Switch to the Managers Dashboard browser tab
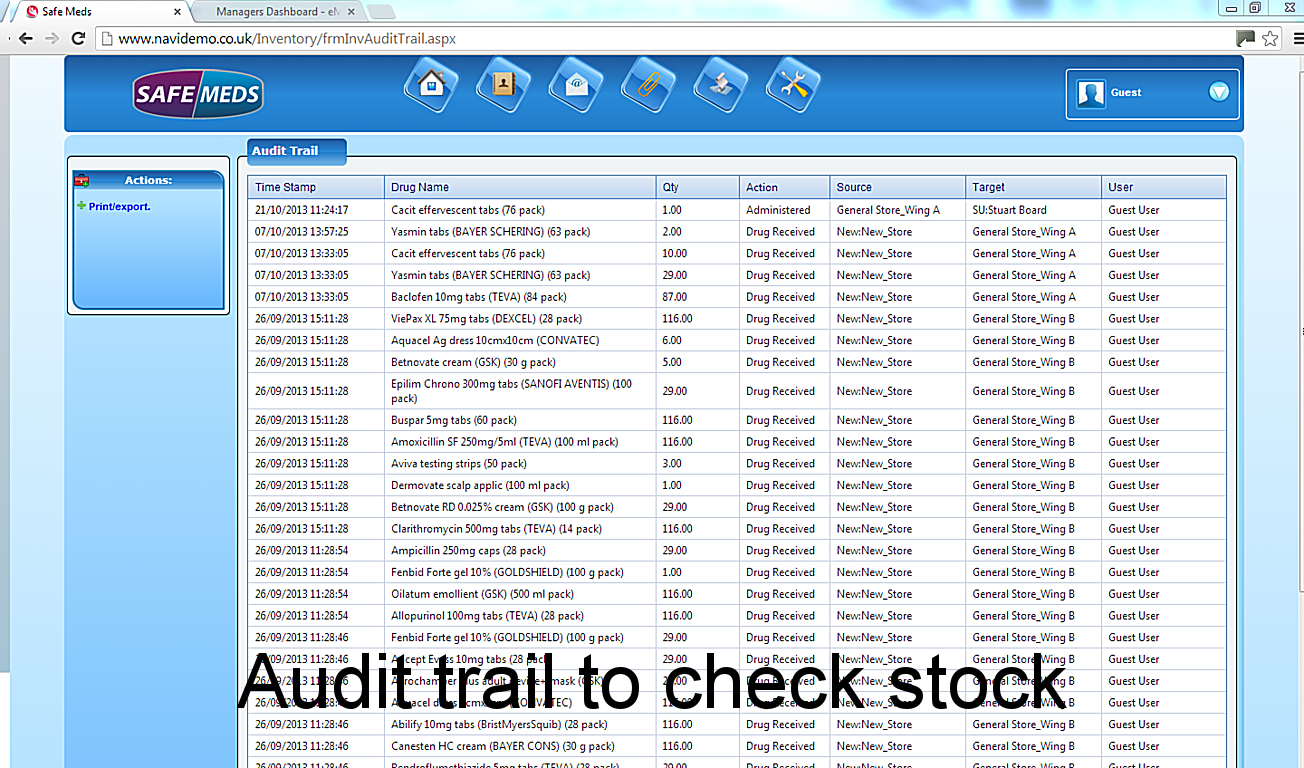This screenshot has width=1304, height=768. 280,12
